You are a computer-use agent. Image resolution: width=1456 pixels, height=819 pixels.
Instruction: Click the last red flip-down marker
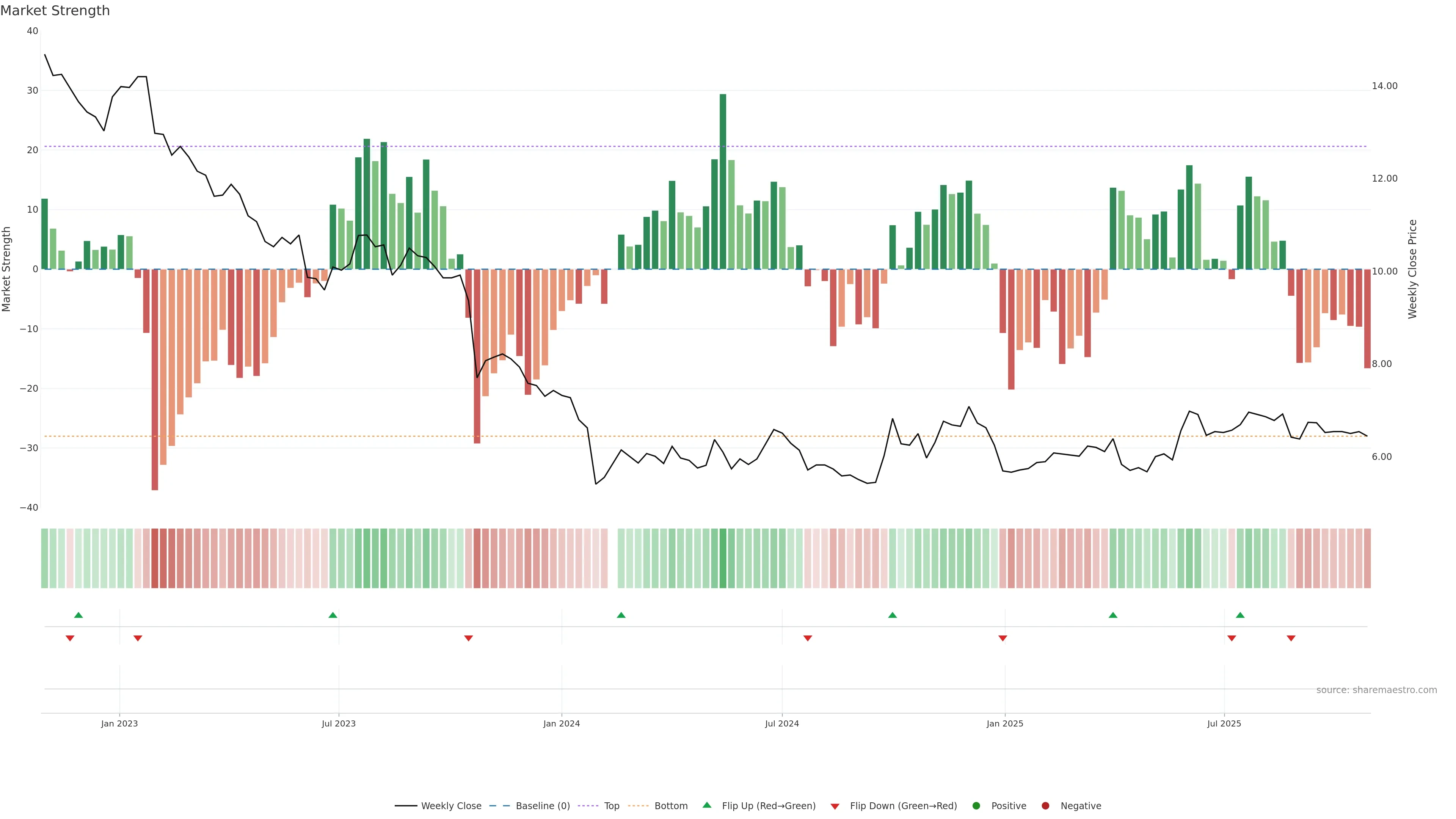point(1291,638)
